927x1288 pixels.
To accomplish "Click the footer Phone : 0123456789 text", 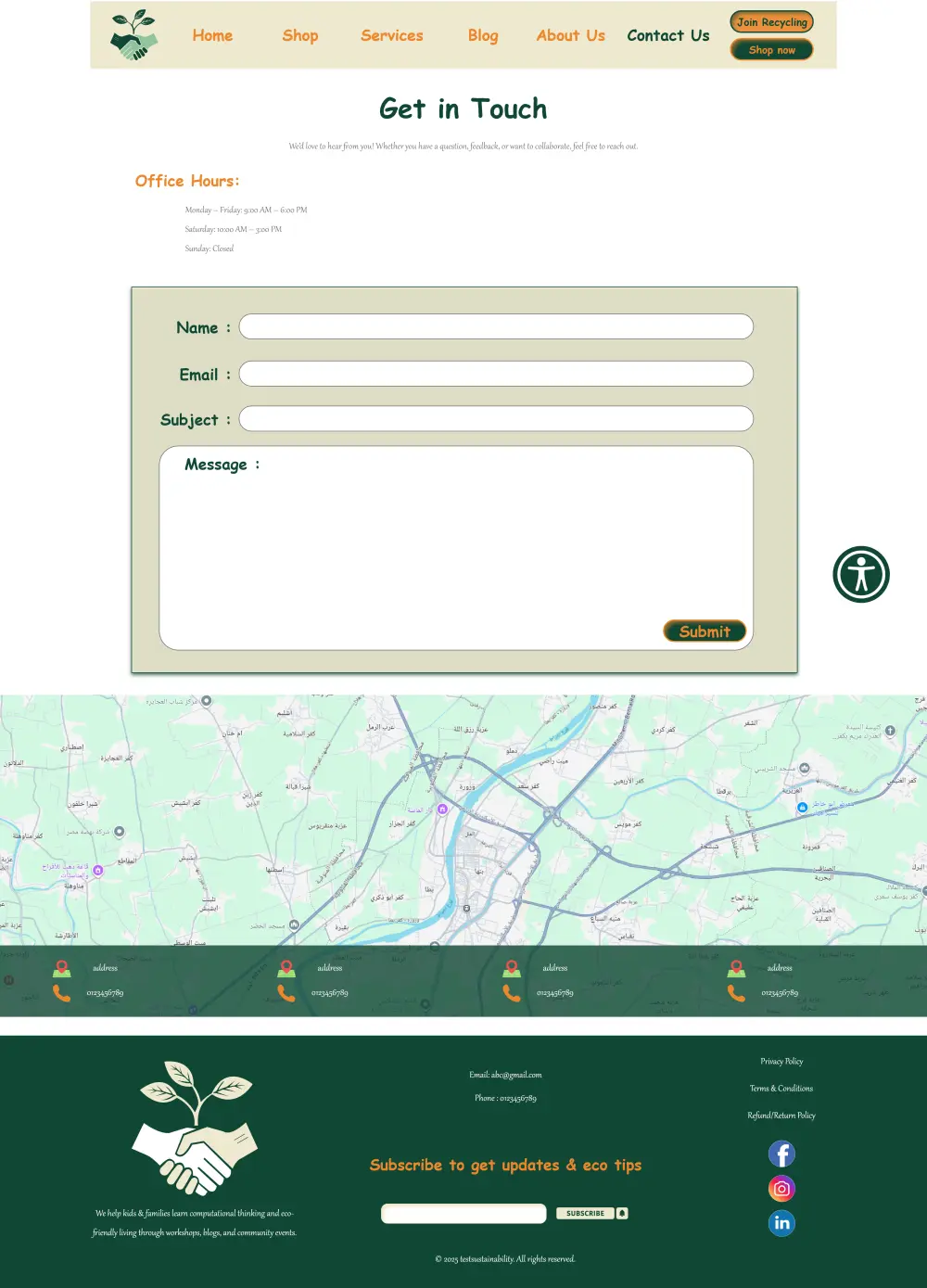I will 505,1098.
